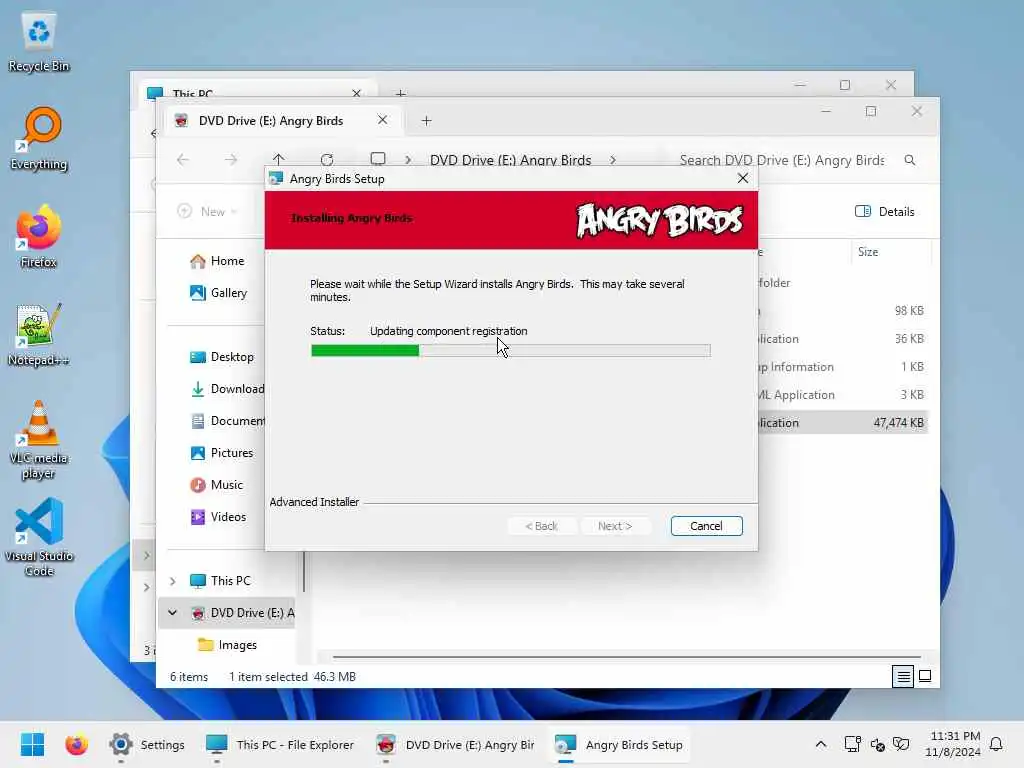Go up one folder level
Image resolution: width=1024 pixels, height=768 pixels.
click(x=279, y=160)
